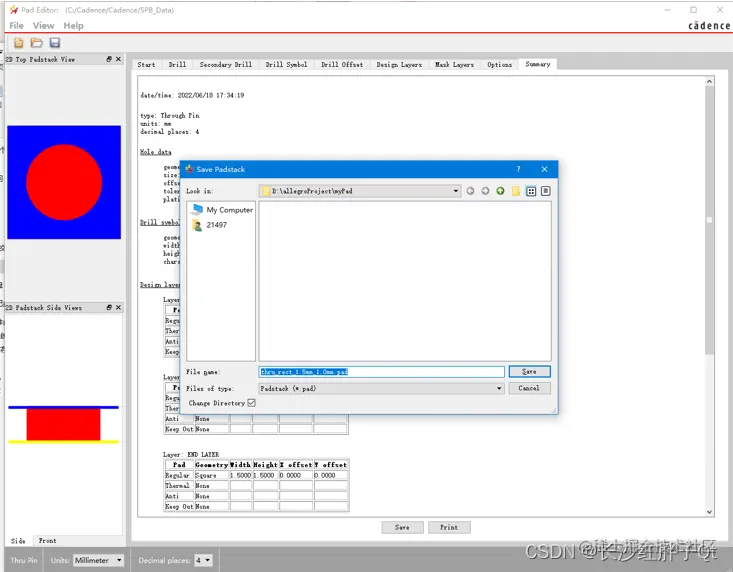Click Cancel in Save Padstack dialog
This screenshot has height=572, width=733.
click(529, 388)
